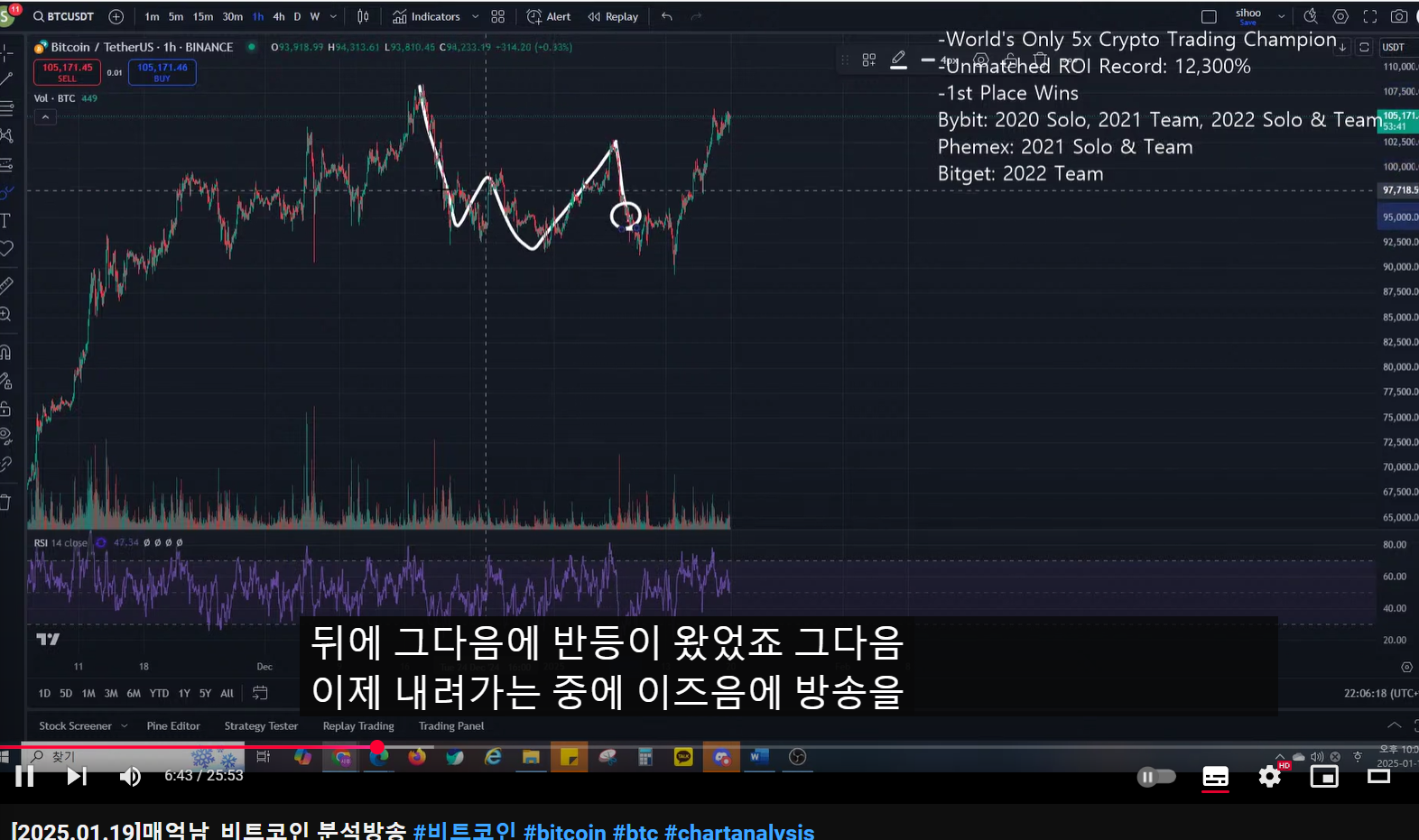Toggle subtitles closed captions button
1419x840 pixels.
tap(1215, 776)
